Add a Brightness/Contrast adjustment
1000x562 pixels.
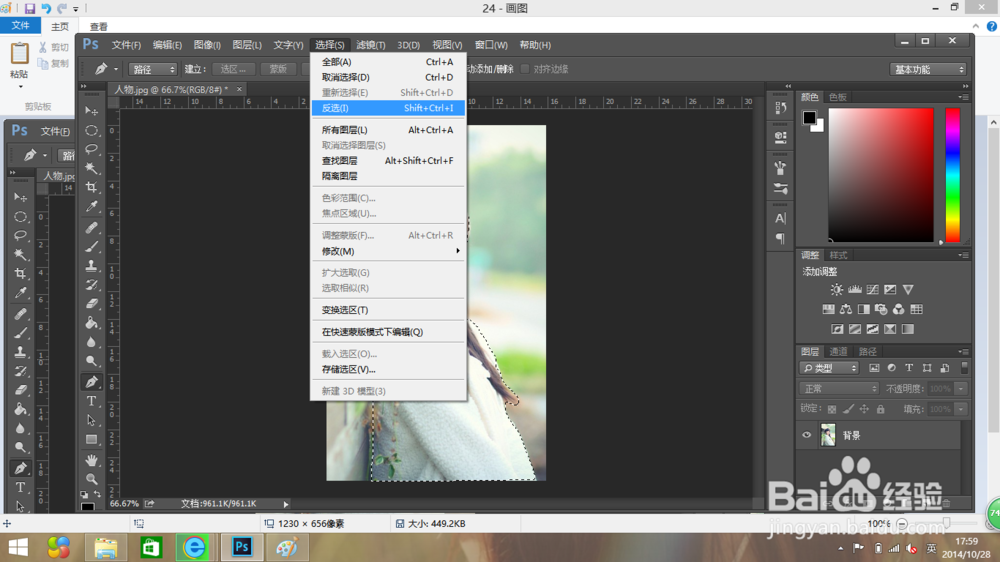point(837,290)
